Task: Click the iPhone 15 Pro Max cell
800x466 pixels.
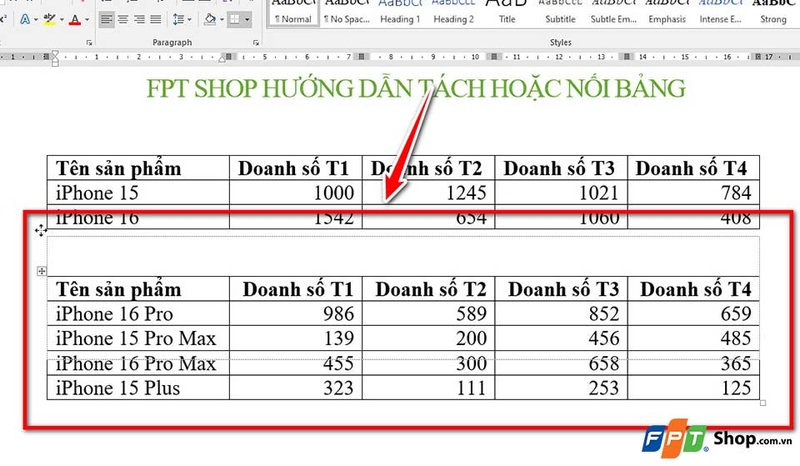Action: pyautogui.click(x=138, y=338)
